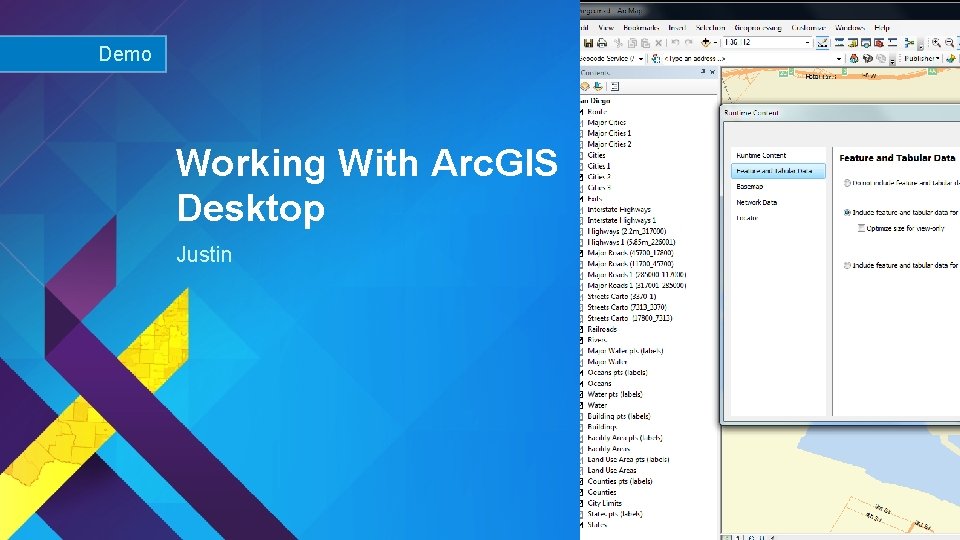Close the Contents panel
Viewport: 960px width, 540px height.
712,72
